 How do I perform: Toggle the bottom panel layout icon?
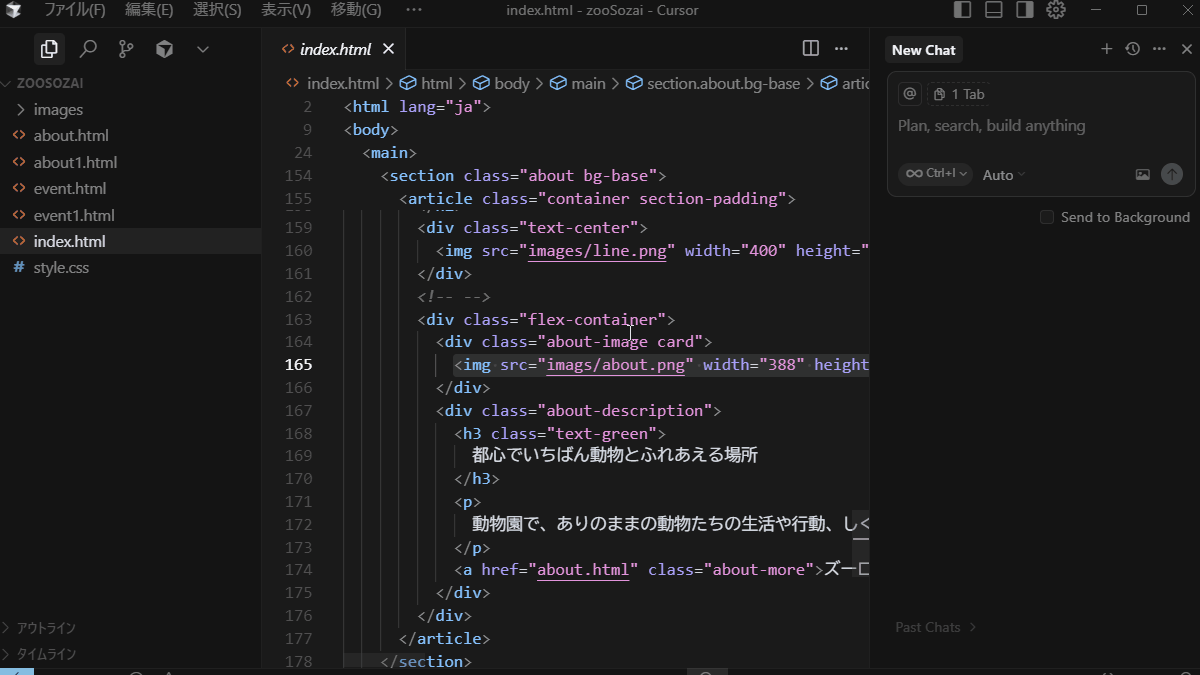pyautogui.click(x=994, y=10)
